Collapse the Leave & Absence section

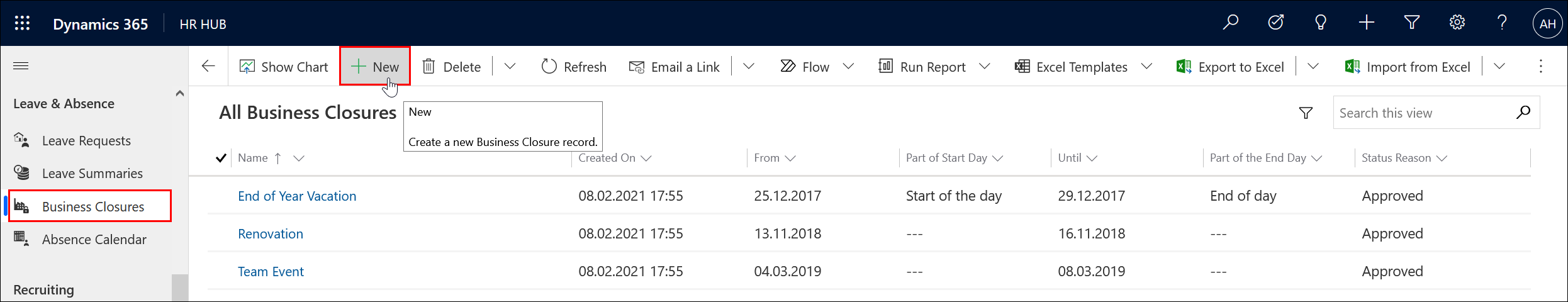coord(179,94)
